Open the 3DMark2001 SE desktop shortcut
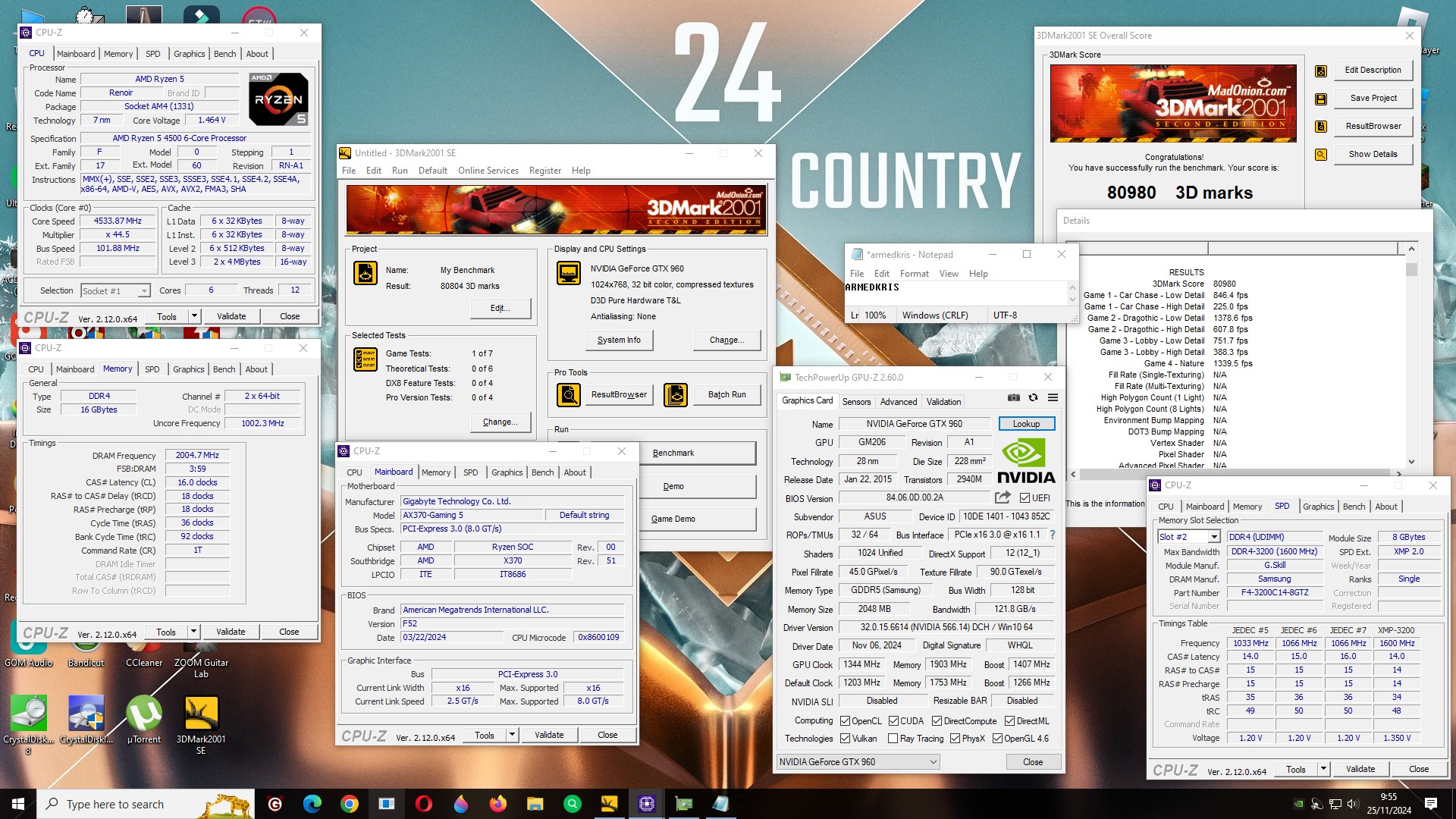Viewport: 1456px width, 819px height. (201, 724)
